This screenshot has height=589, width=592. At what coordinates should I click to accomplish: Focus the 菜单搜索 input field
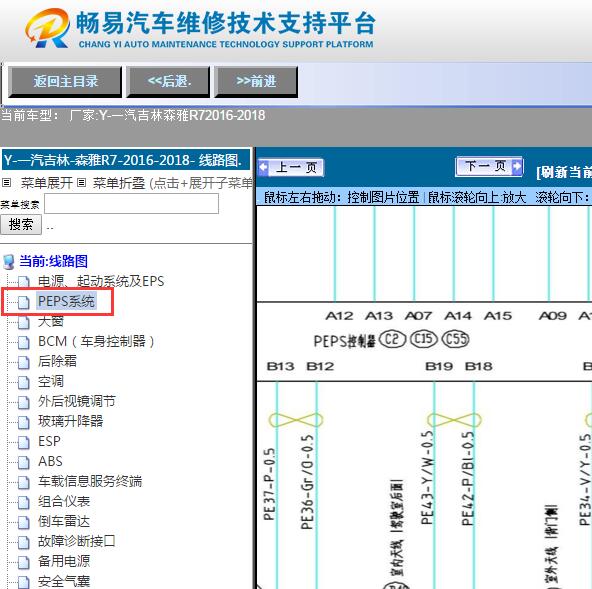coord(131,204)
